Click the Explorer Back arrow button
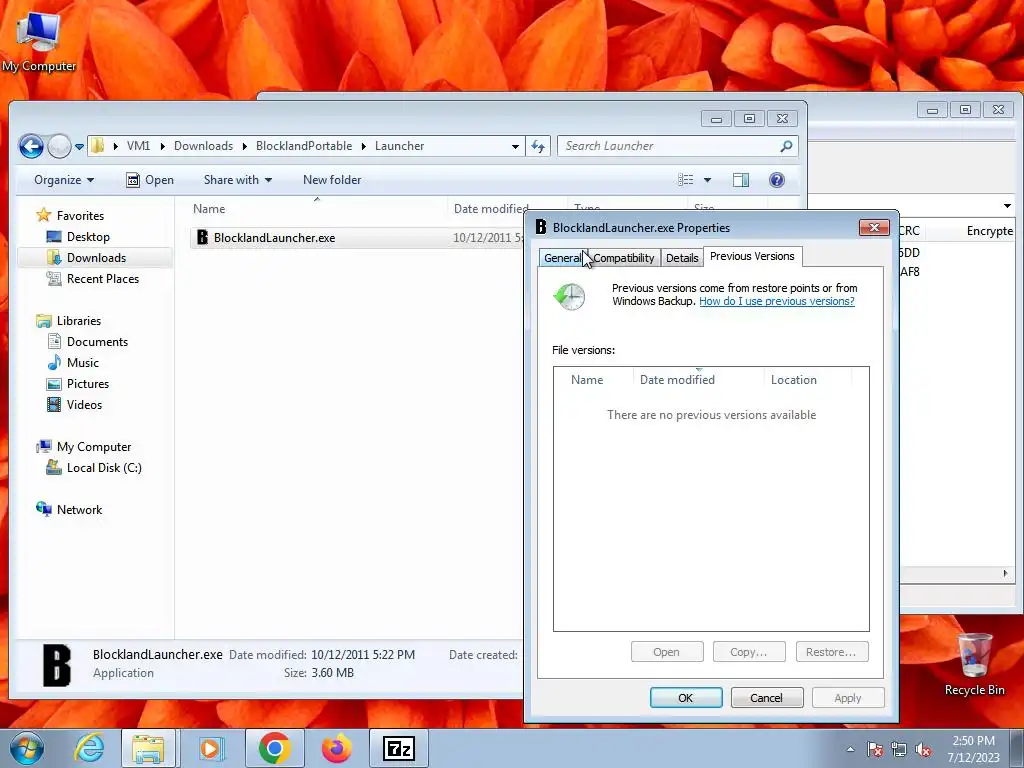This screenshot has width=1024, height=768. [x=31, y=146]
